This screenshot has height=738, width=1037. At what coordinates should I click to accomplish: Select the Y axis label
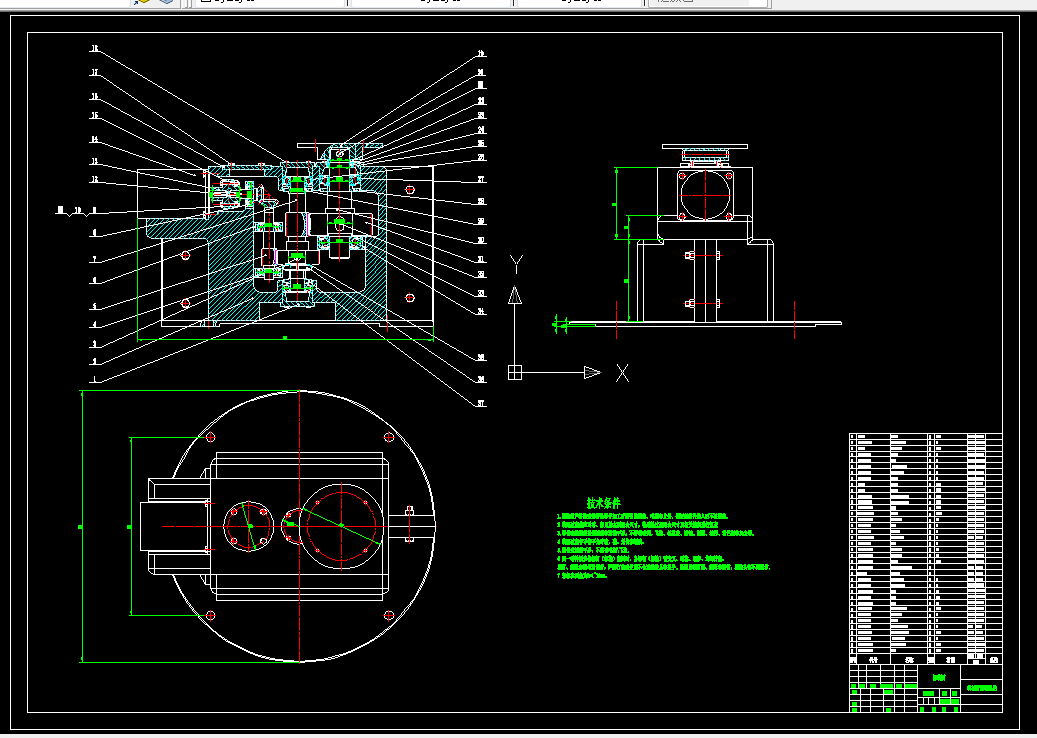point(517,265)
